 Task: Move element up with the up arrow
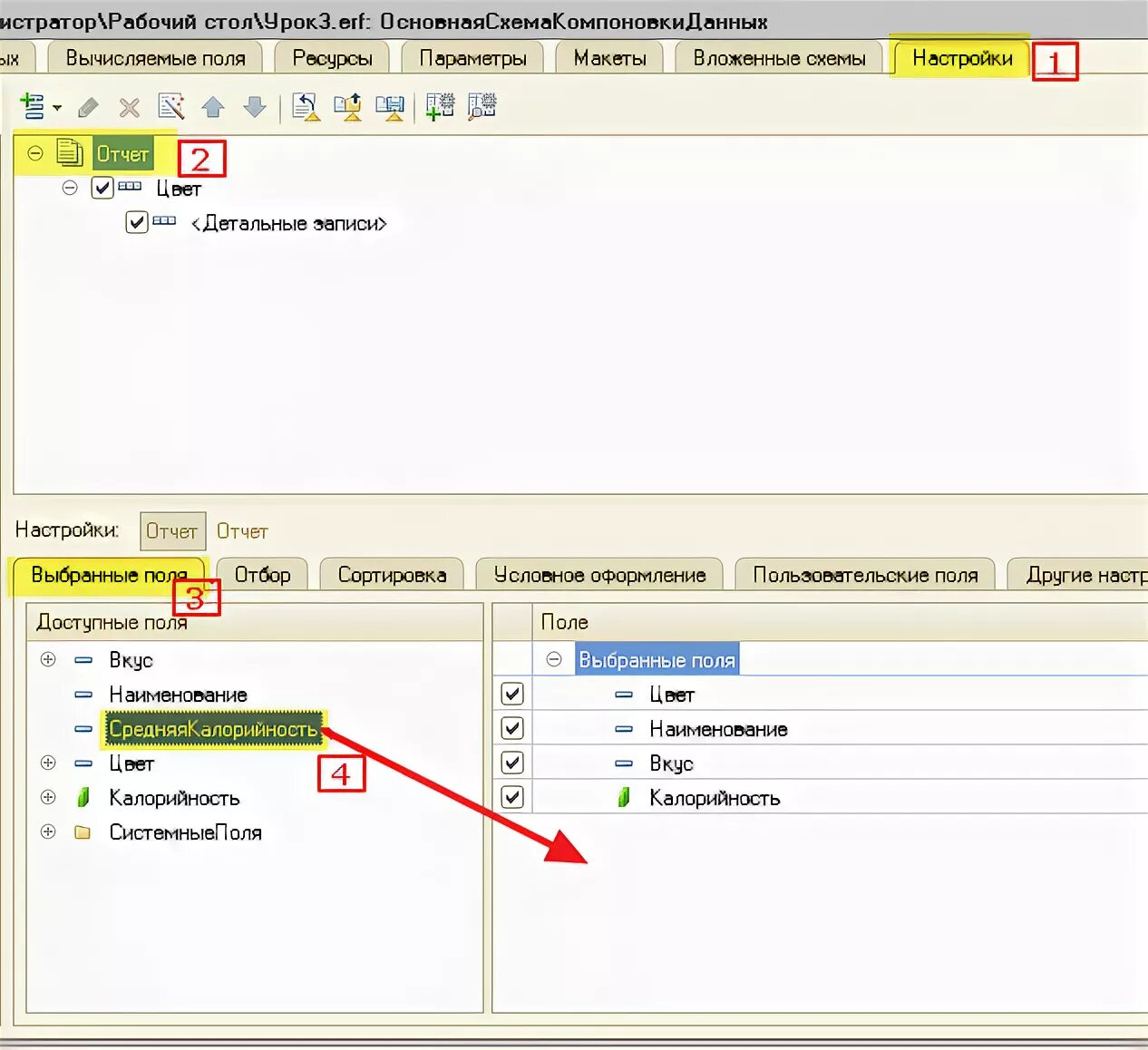213,107
